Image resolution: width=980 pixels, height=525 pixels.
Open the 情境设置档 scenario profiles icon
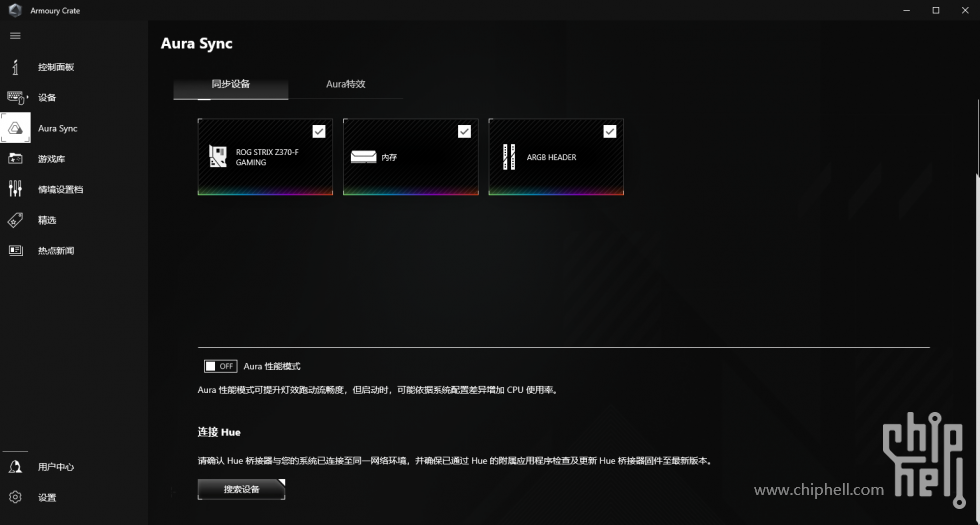point(16,189)
